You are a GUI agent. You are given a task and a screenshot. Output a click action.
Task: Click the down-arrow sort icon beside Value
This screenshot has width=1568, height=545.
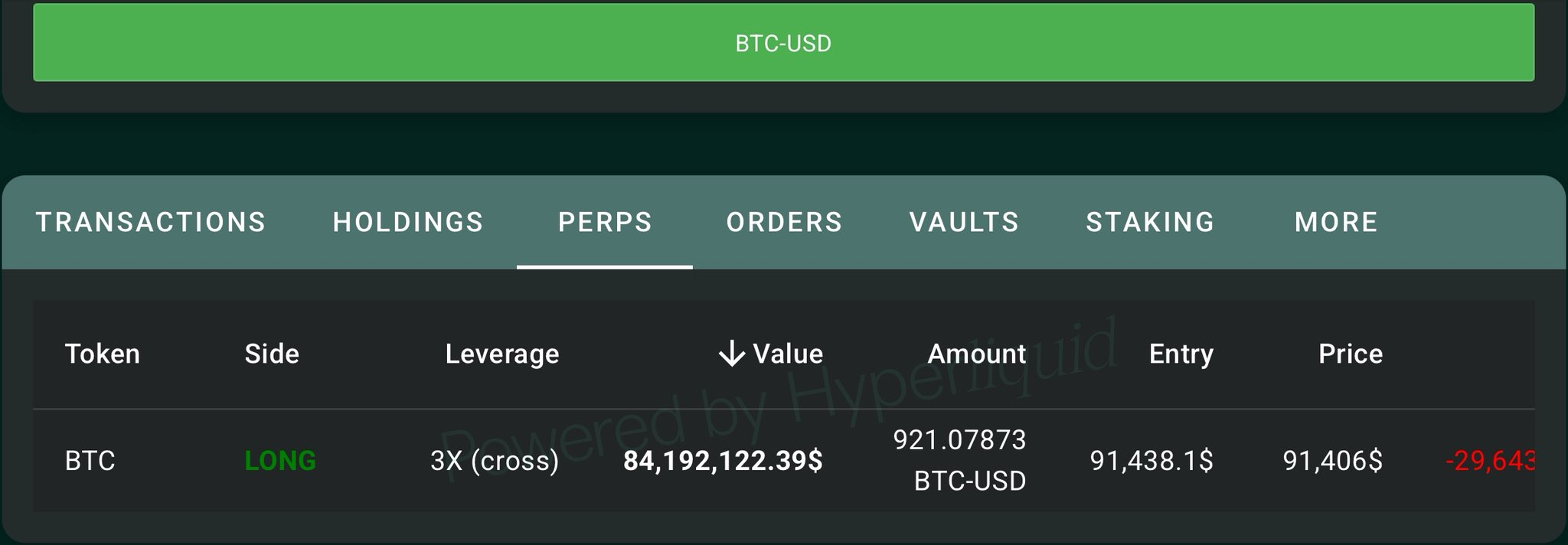coord(732,354)
